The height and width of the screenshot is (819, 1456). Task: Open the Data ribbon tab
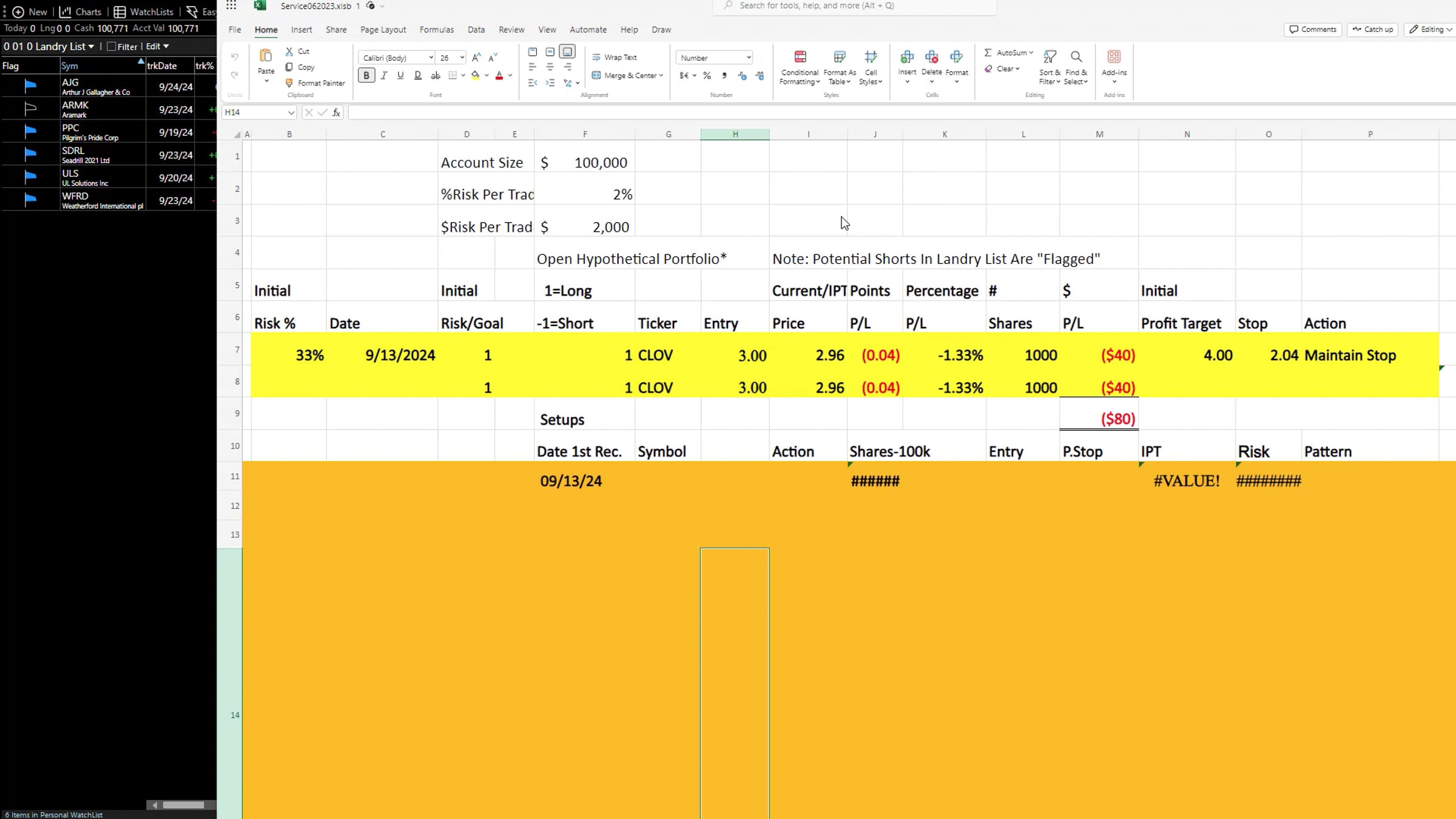[x=476, y=30]
